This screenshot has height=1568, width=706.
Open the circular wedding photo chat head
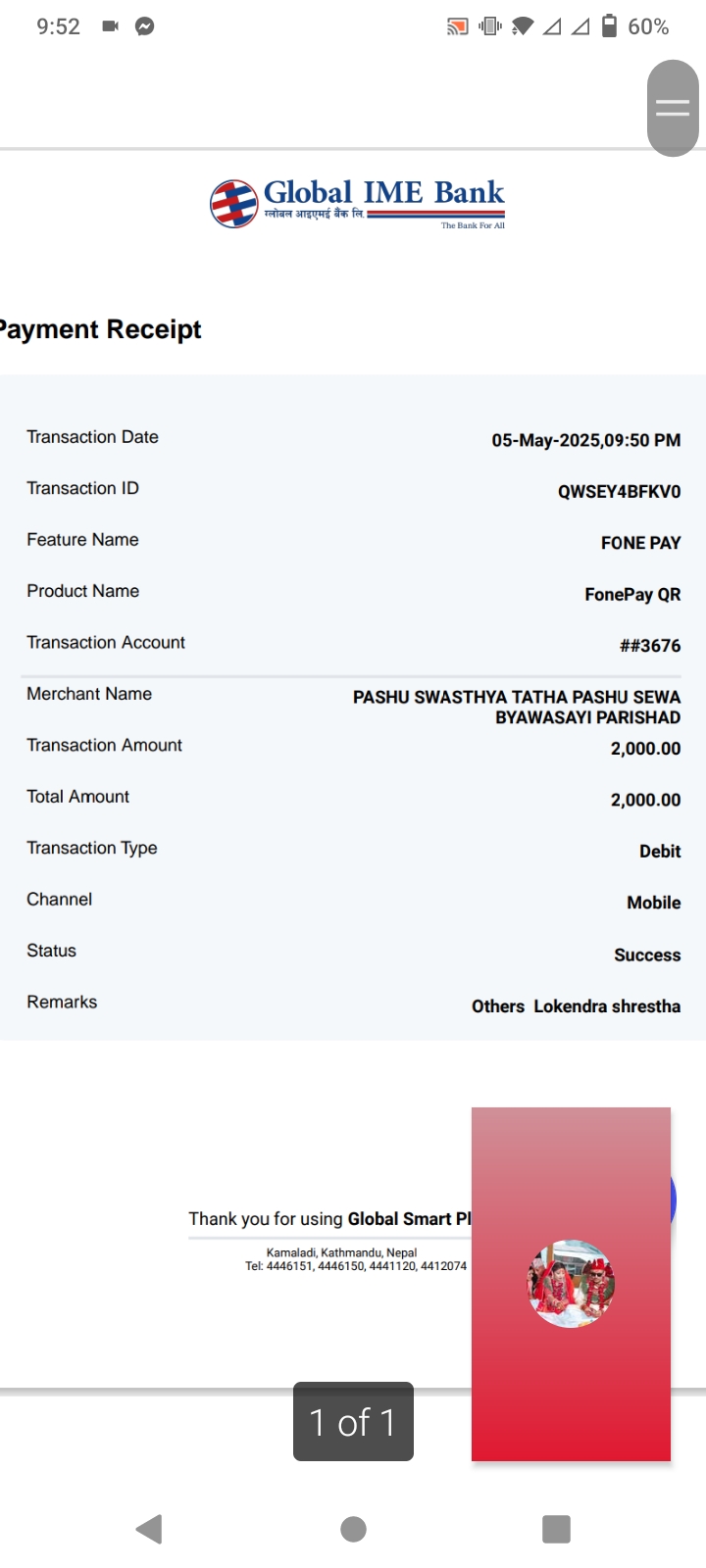pos(571,1284)
